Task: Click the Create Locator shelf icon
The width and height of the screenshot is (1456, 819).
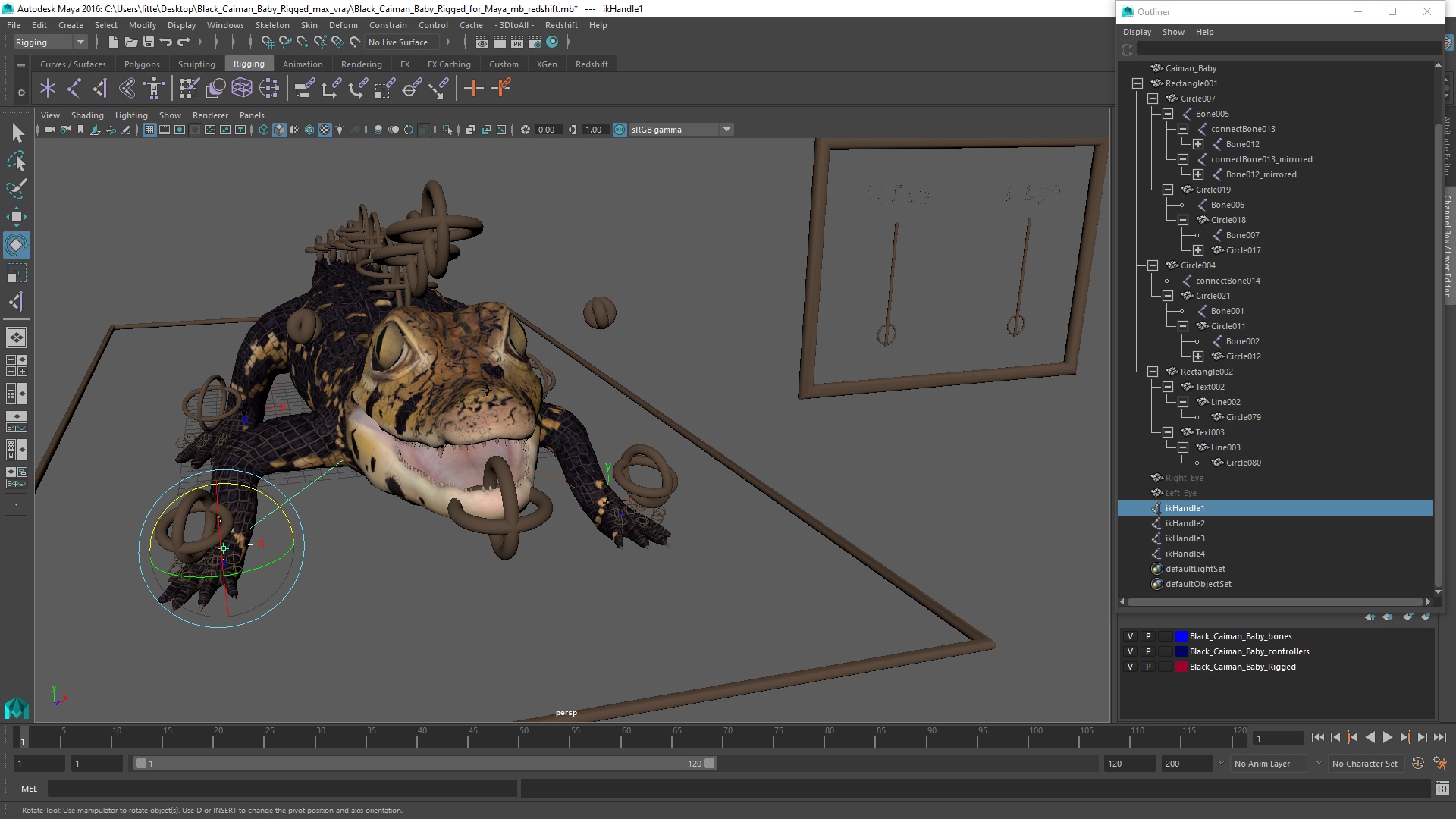Action: pos(48,89)
